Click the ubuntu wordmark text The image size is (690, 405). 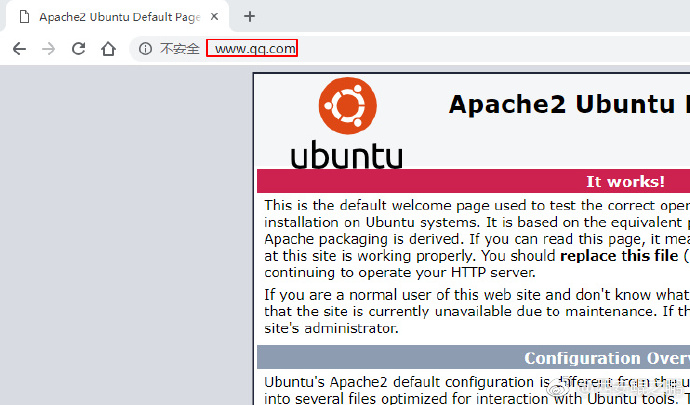(x=347, y=155)
